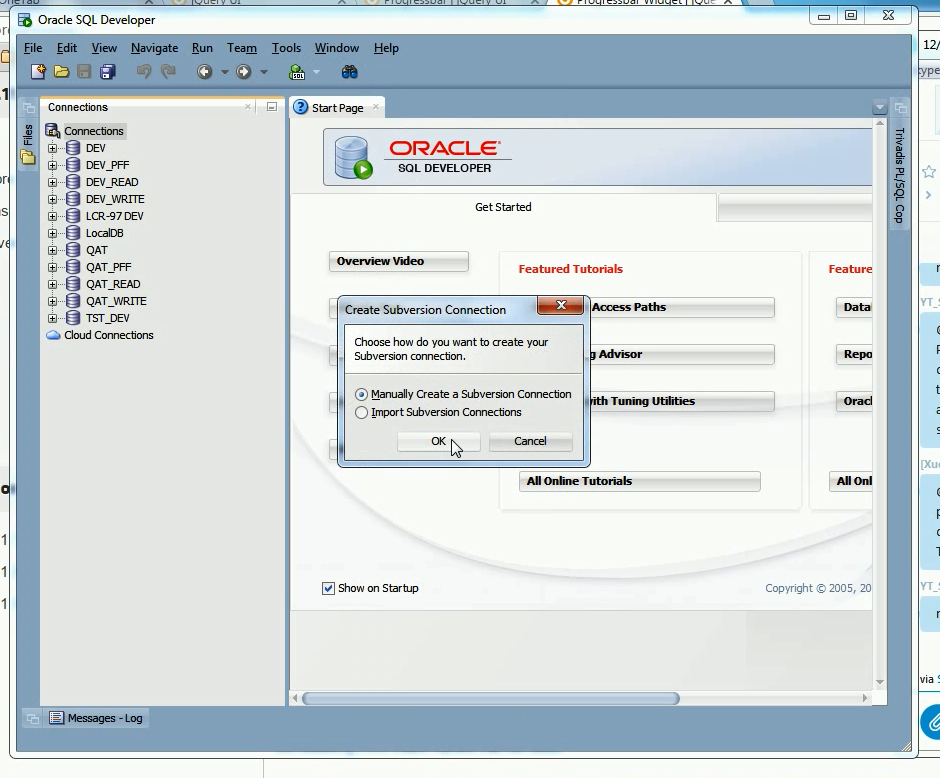Click the Cloud Connections label
The width and height of the screenshot is (940, 778).
click(x=109, y=335)
